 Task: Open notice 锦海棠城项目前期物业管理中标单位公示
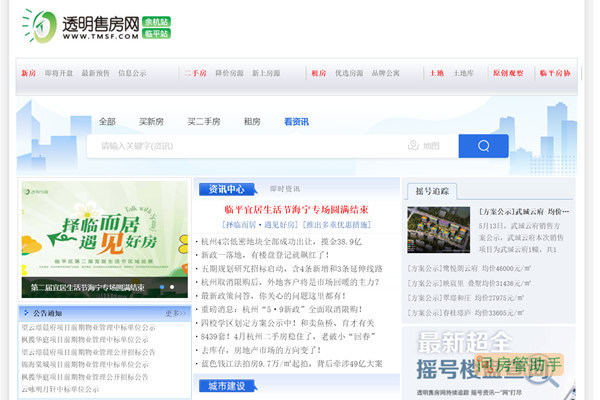click(85, 364)
